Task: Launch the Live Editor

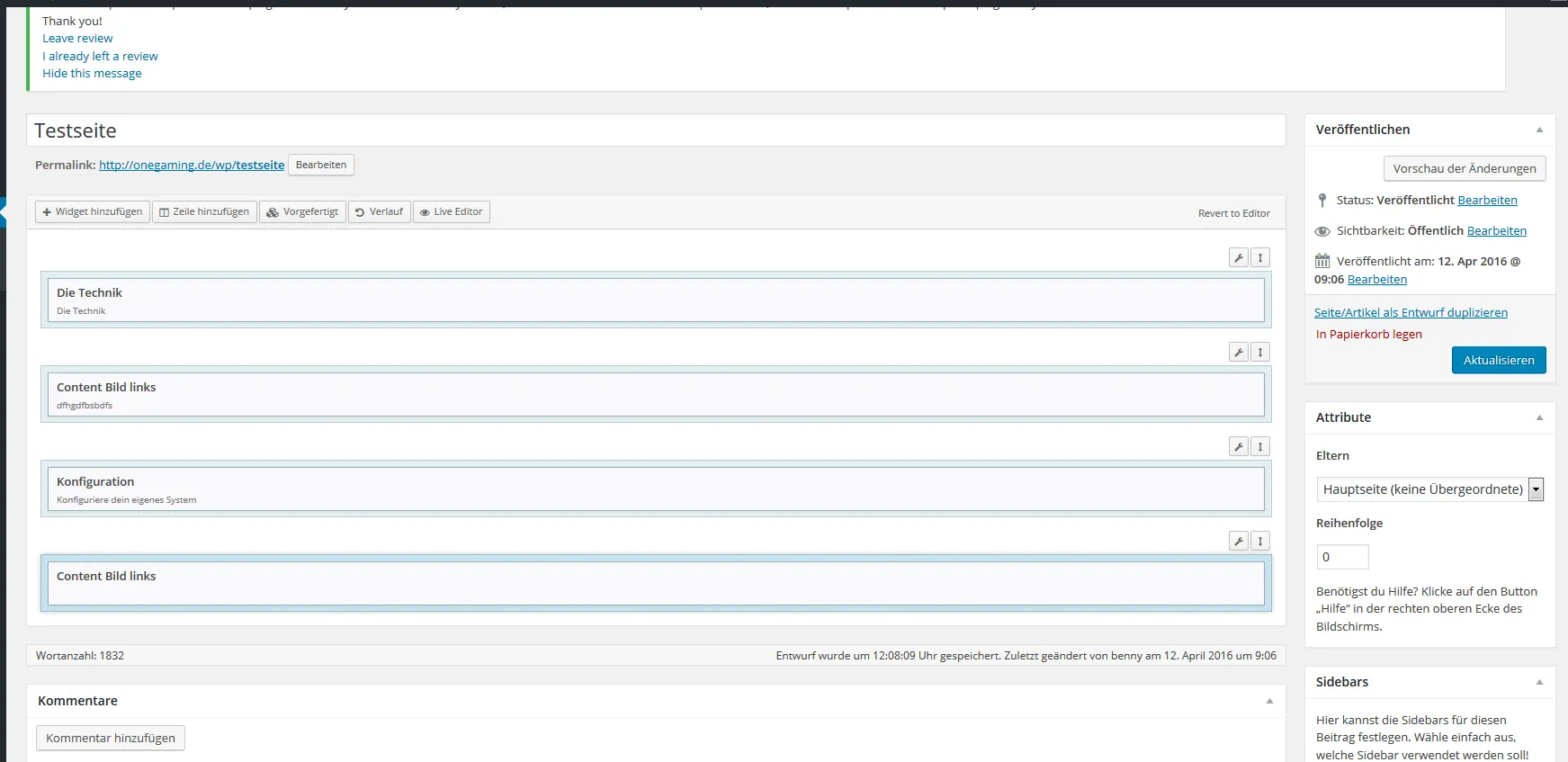Action: click(452, 212)
